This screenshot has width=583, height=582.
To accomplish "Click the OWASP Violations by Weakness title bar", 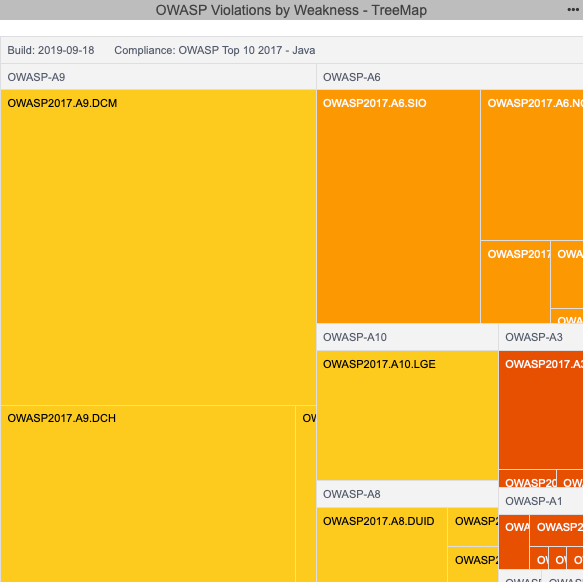I will click(291, 10).
